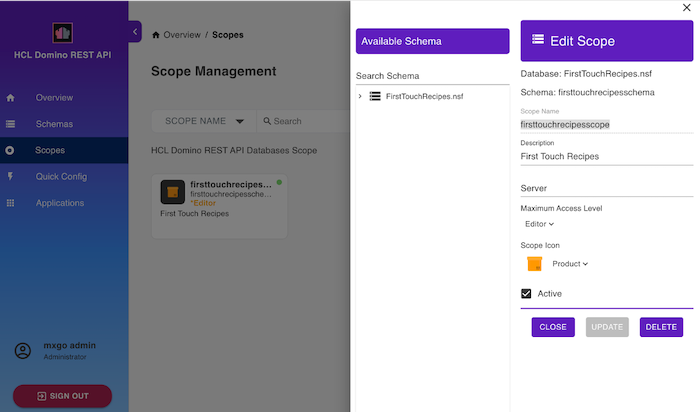Image resolution: width=700 pixels, height=412 pixels.
Task: Click the Database: FirstTouchRecipes.nsf text
Action: click(x=586, y=74)
